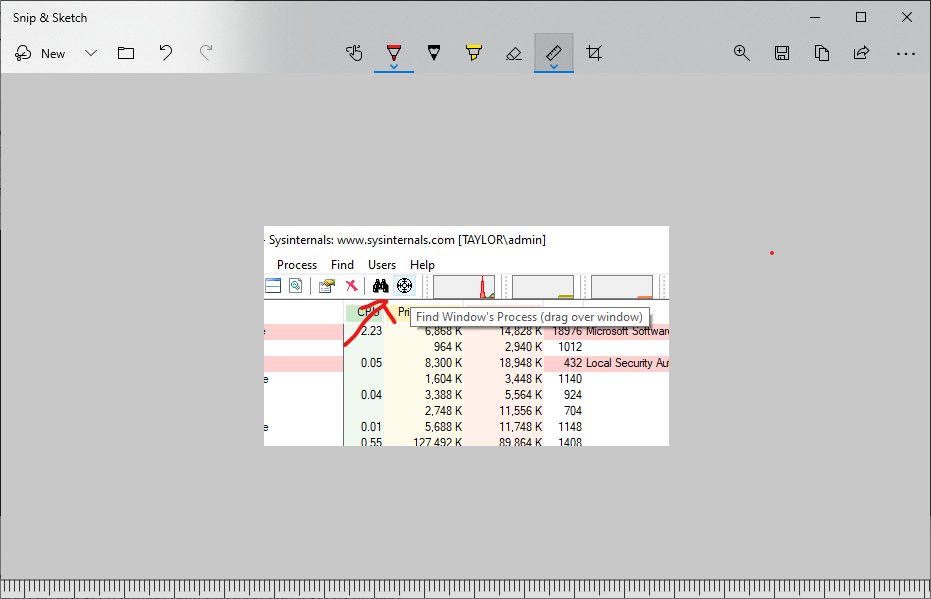The image size is (931, 599).
Task: Minimize the Snip & Sketch window
Action: point(815,17)
